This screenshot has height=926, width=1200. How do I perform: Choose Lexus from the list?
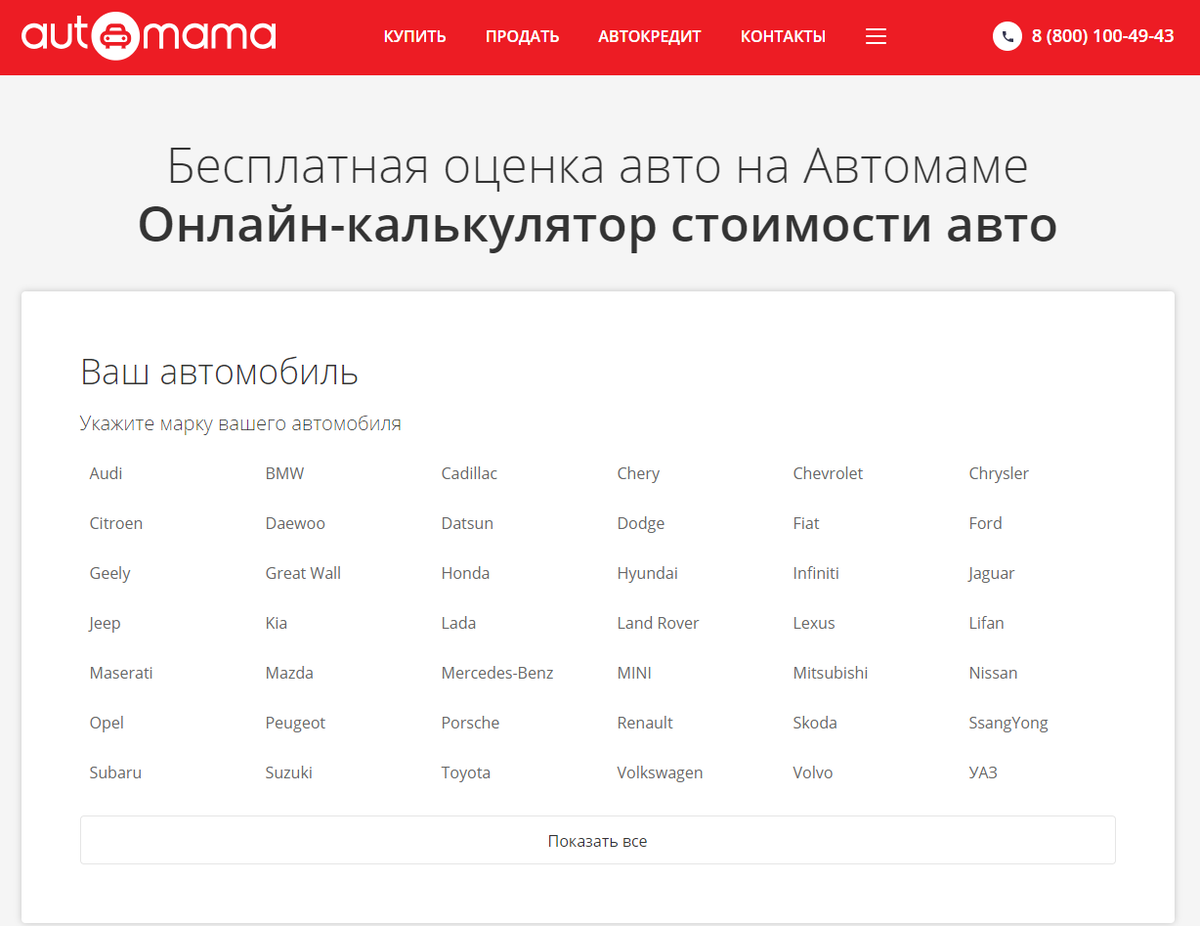pyautogui.click(x=814, y=623)
